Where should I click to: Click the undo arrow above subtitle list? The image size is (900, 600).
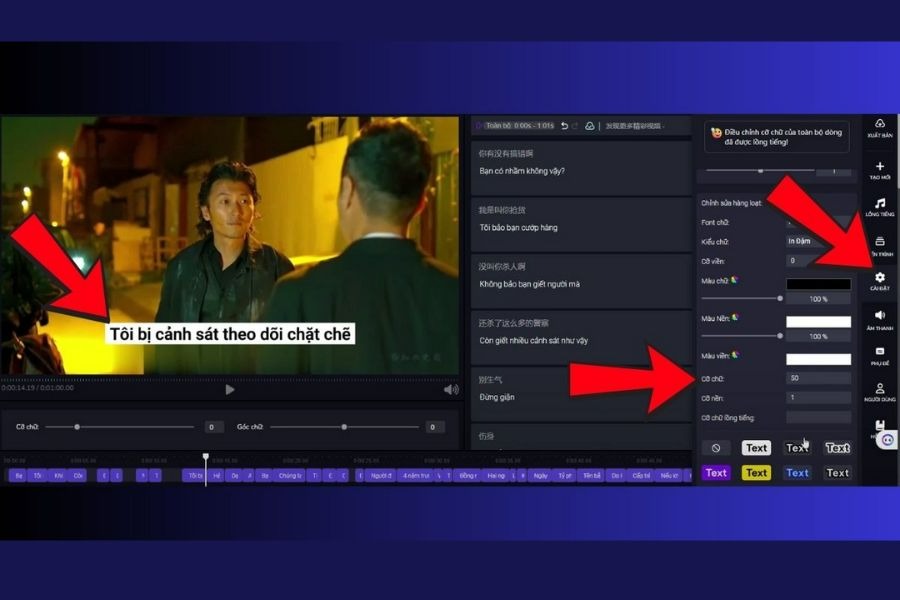[x=564, y=126]
